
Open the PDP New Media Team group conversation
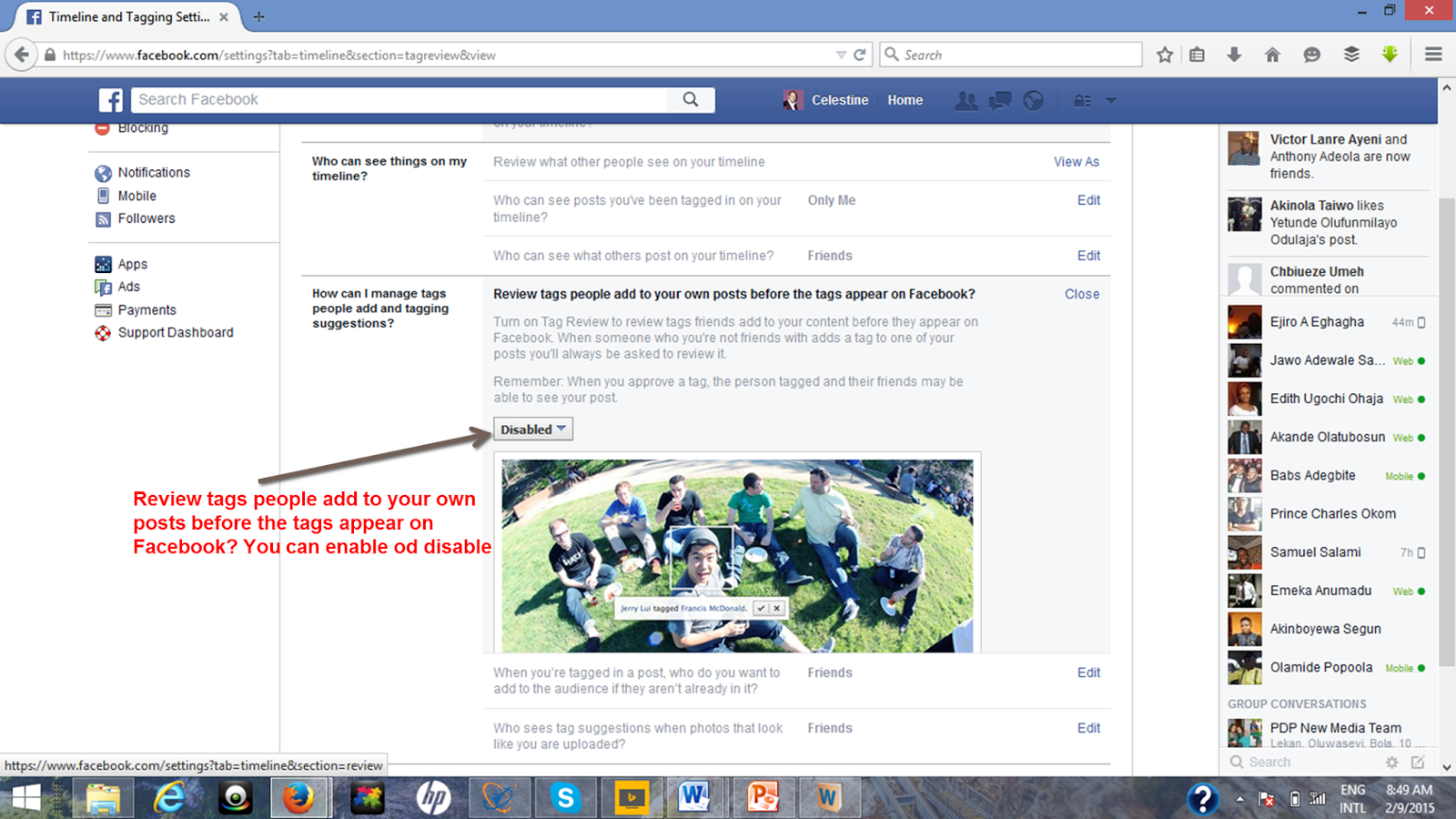[1327, 733]
